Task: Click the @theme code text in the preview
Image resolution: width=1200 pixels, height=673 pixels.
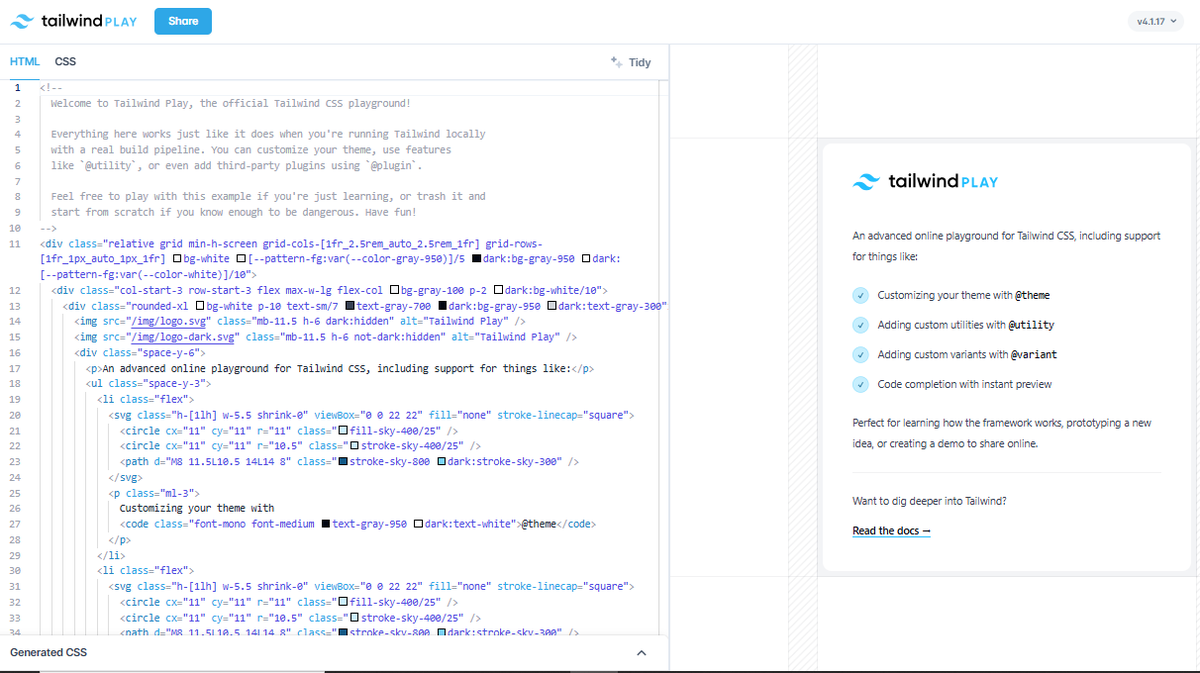Action: pos(1033,296)
